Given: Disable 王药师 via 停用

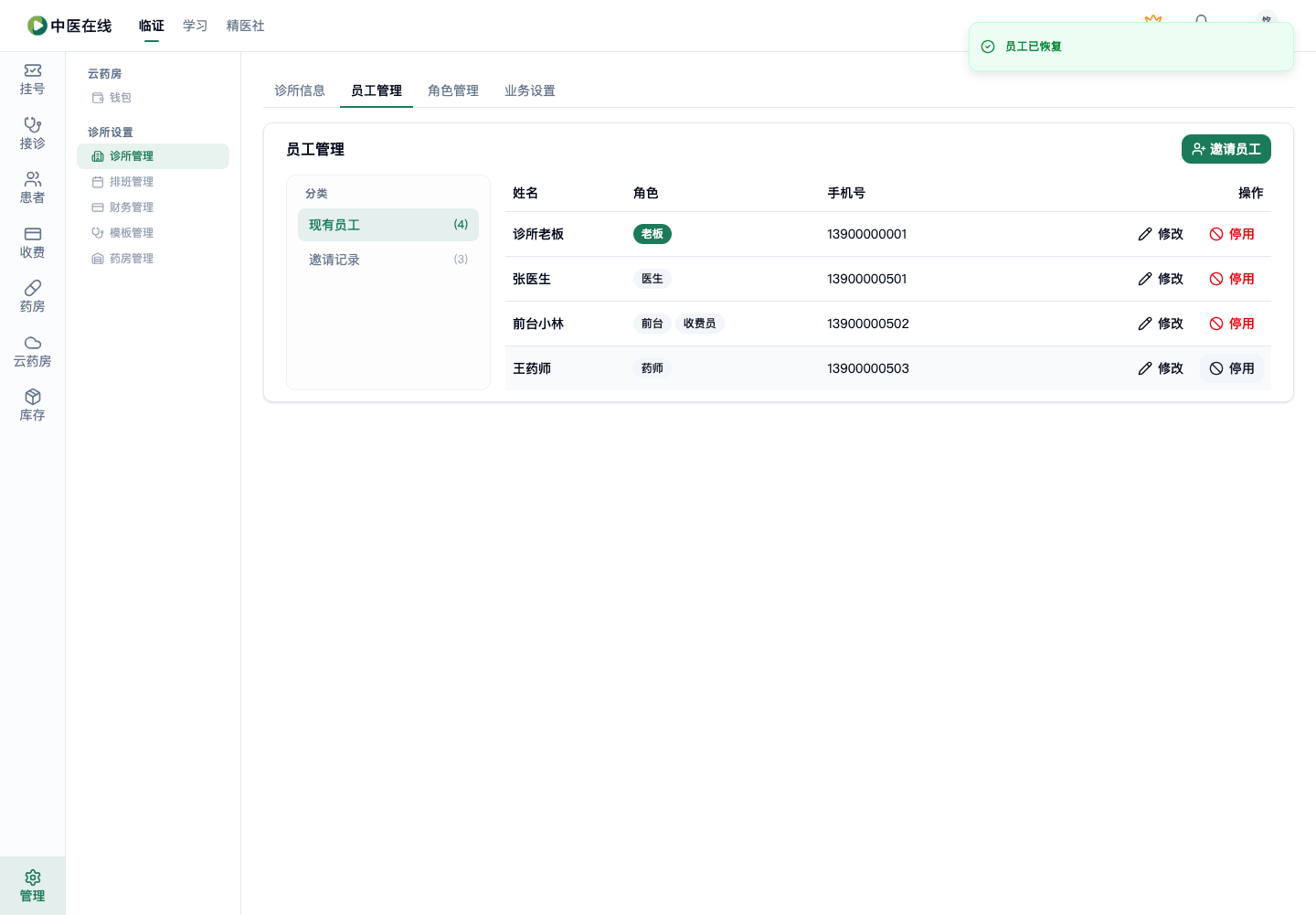Looking at the screenshot, I should tap(1232, 368).
